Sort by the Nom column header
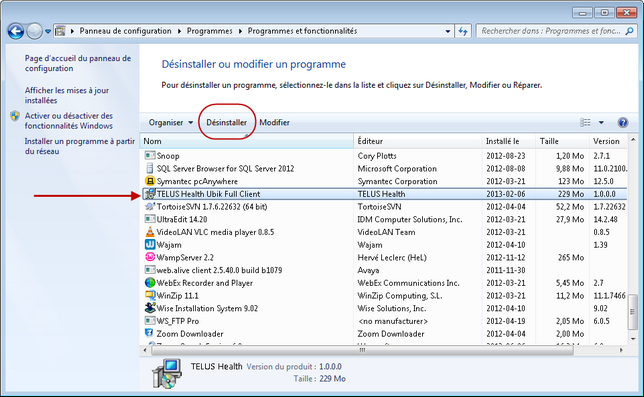 coord(246,141)
